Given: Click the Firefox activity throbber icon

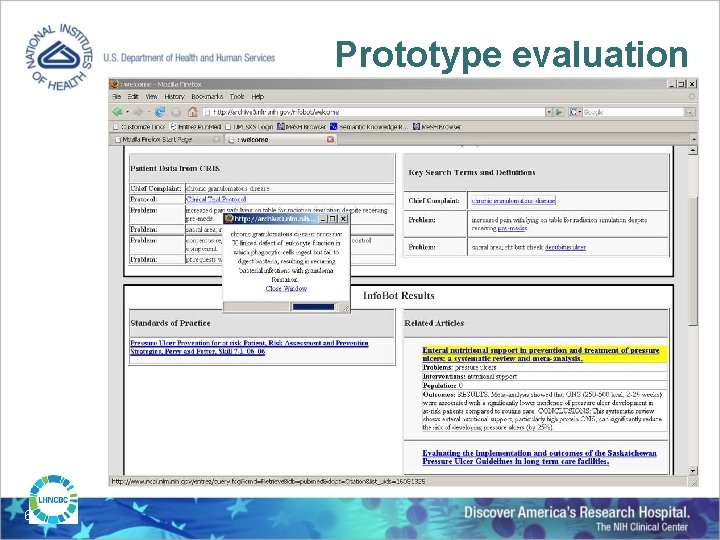Looking at the screenshot, I should click(692, 96).
